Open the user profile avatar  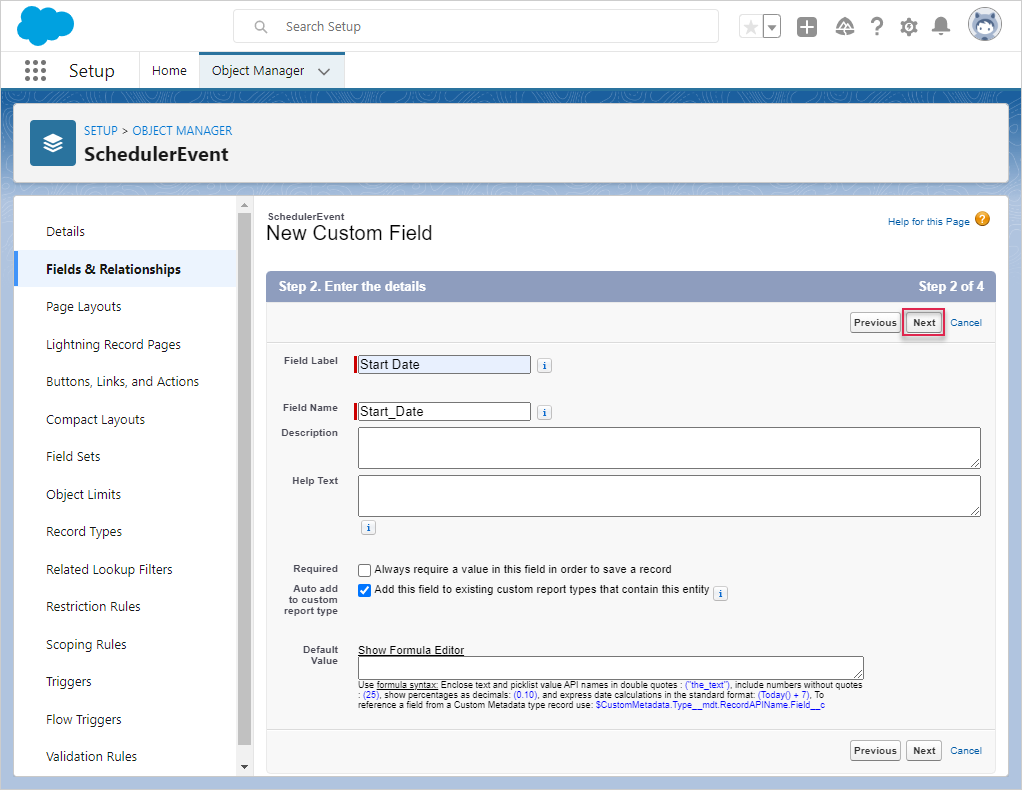pyautogui.click(x=984, y=26)
